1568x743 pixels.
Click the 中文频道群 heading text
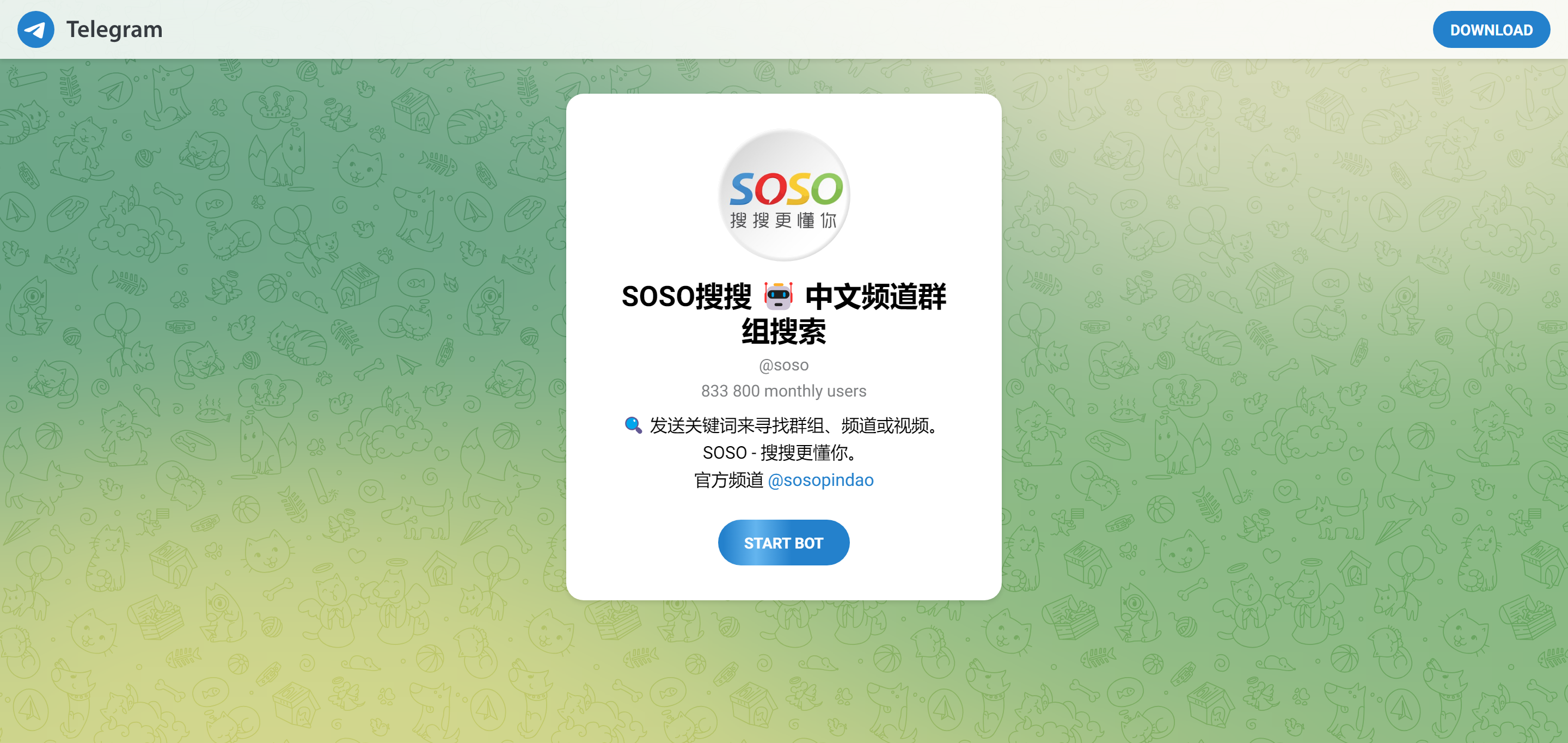875,296
